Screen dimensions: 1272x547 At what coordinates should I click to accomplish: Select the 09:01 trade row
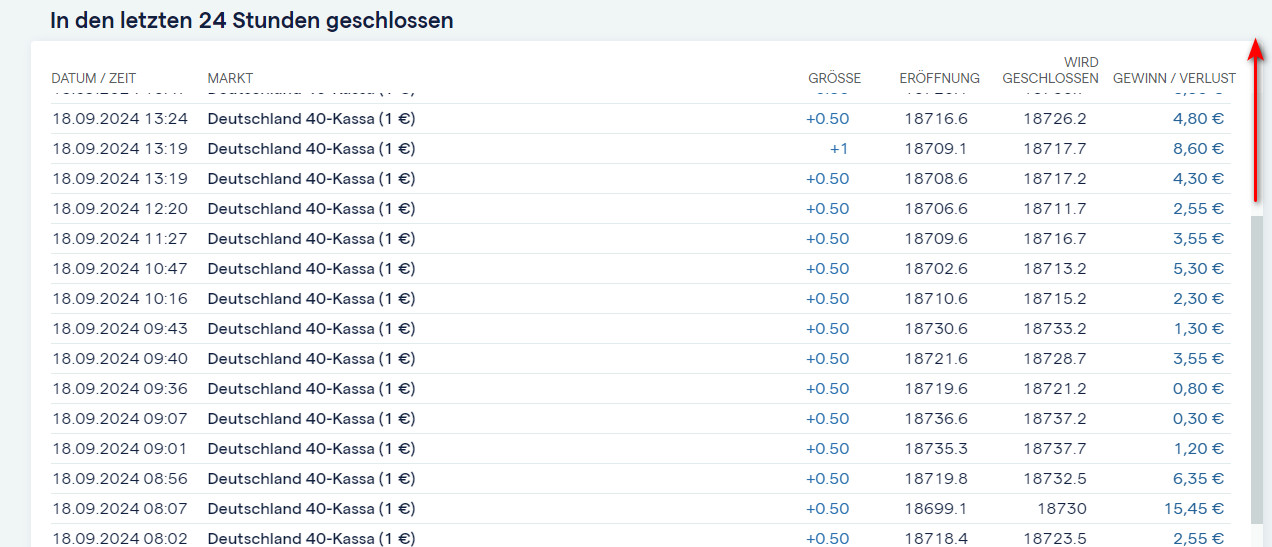pyautogui.click(x=311, y=449)
